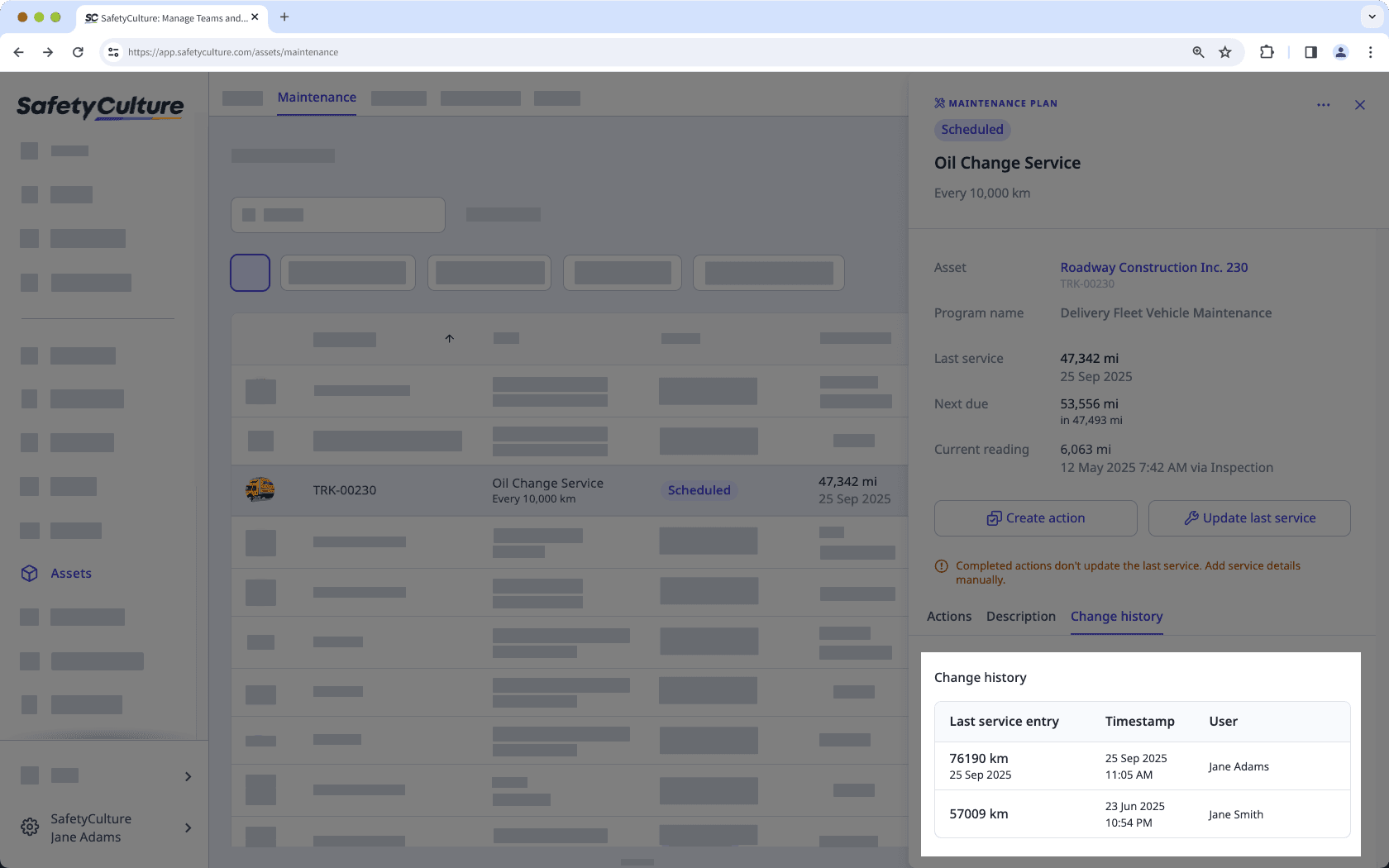The width and height of the screenshot is (1389, 868).
Task: Click the magnifier zoom icon in the address bar
Action: click(x=1197, y=51)
